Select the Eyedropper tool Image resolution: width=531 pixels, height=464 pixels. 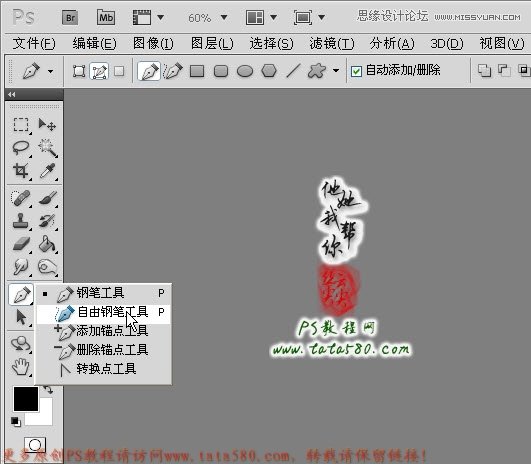47,170
